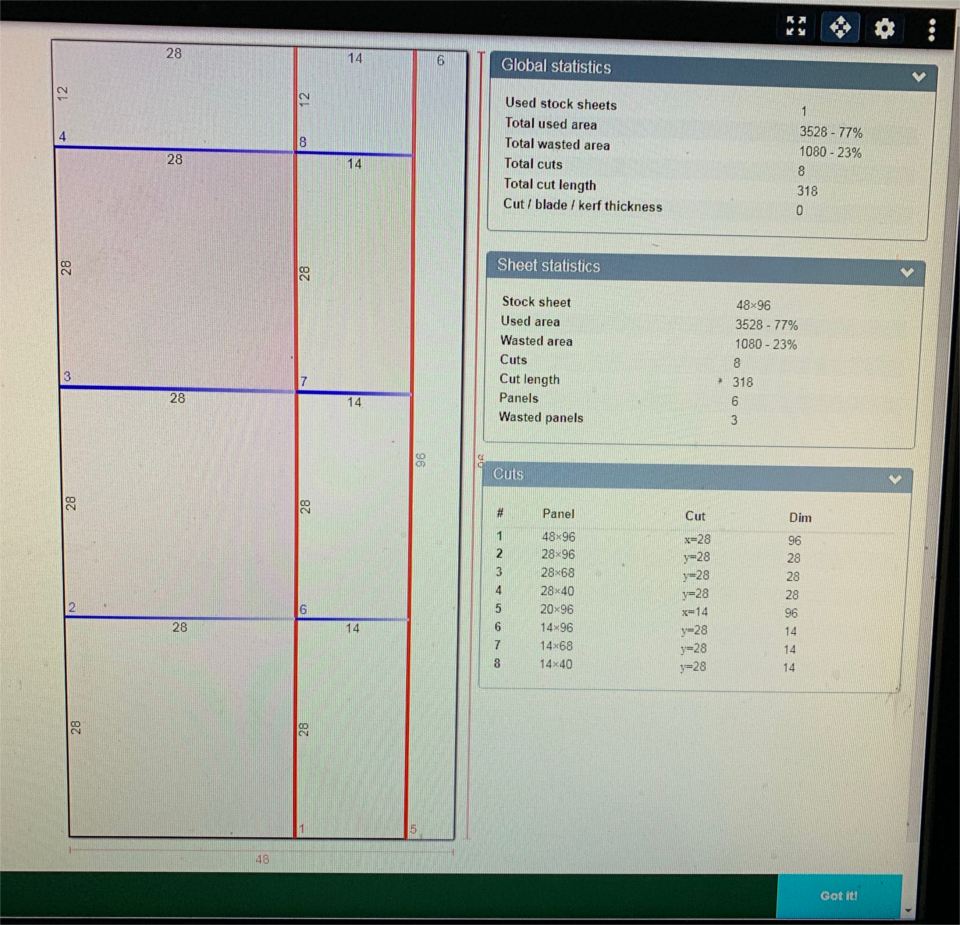Viewport: 960px width, 925px height.
Task: Click the Stock sheet label
Action: click(536, 302)
